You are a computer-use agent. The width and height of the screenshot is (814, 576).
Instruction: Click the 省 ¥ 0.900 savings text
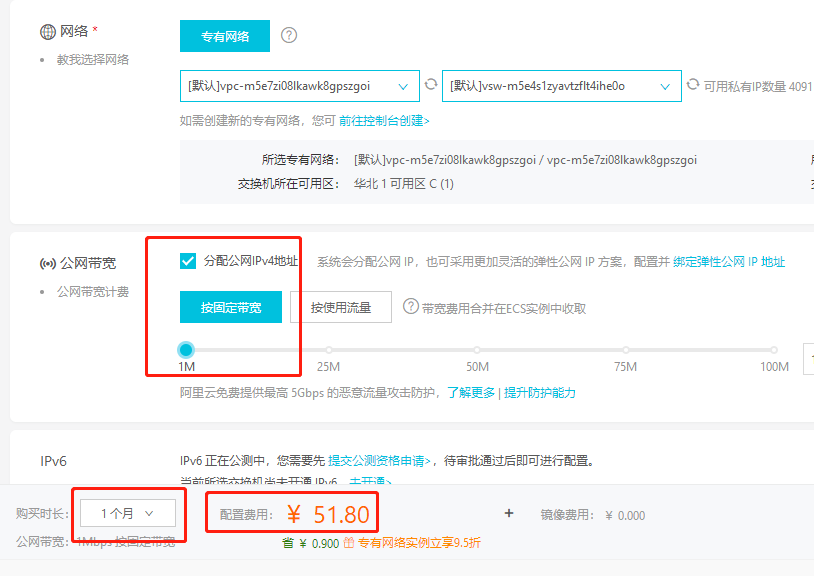point(310,543)
